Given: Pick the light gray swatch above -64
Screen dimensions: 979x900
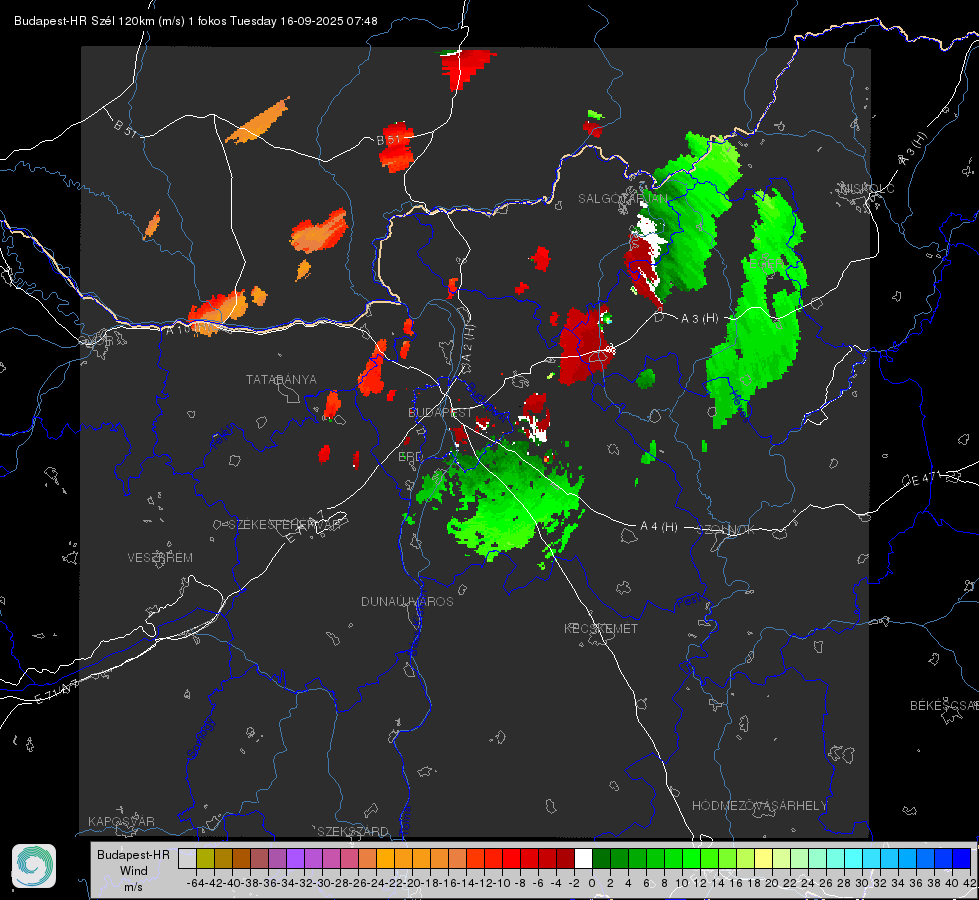Looking at the screenshot, I should coord(187,859).
